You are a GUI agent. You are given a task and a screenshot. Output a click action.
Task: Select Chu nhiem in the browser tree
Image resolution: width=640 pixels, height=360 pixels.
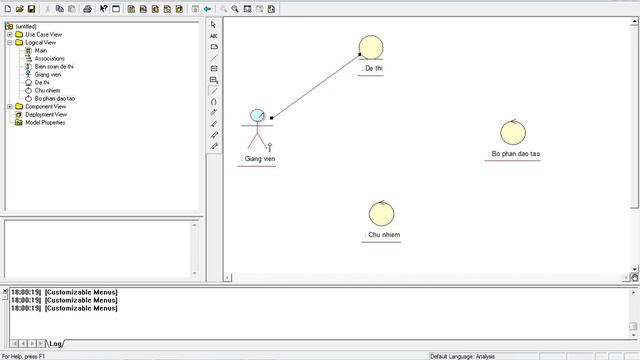click(x=47, y=91)
